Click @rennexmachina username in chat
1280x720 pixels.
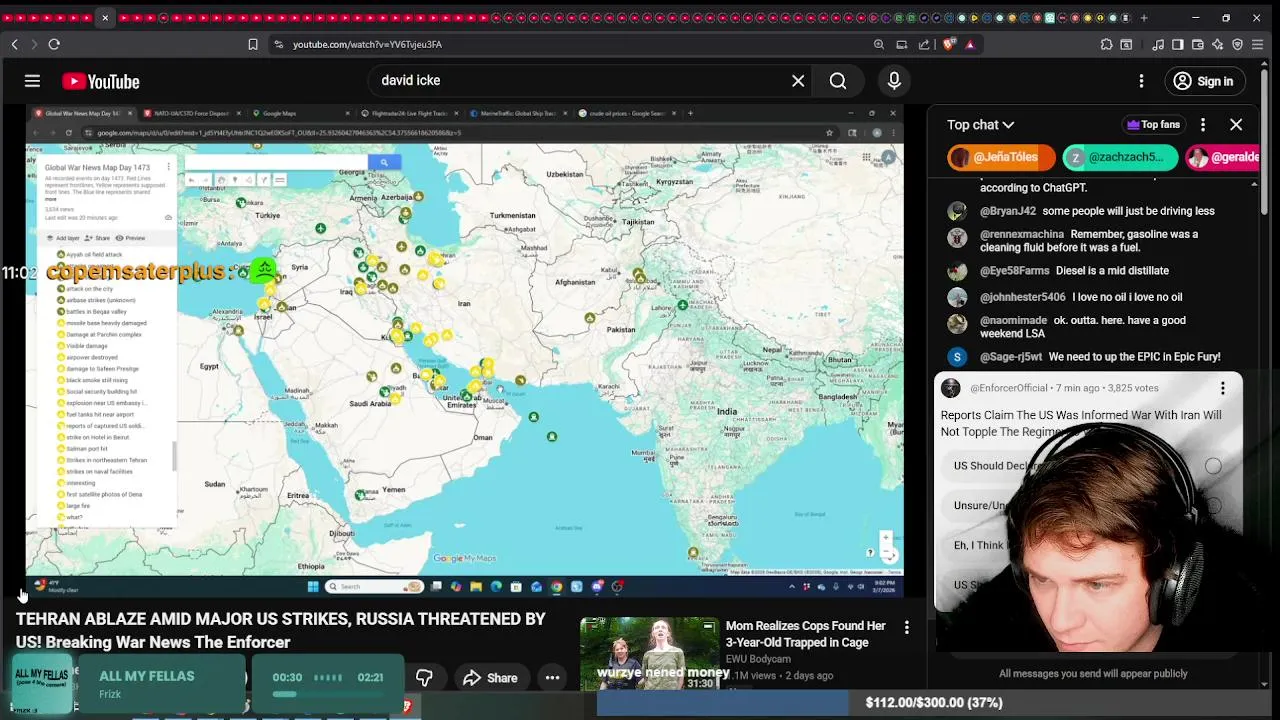1022,234
